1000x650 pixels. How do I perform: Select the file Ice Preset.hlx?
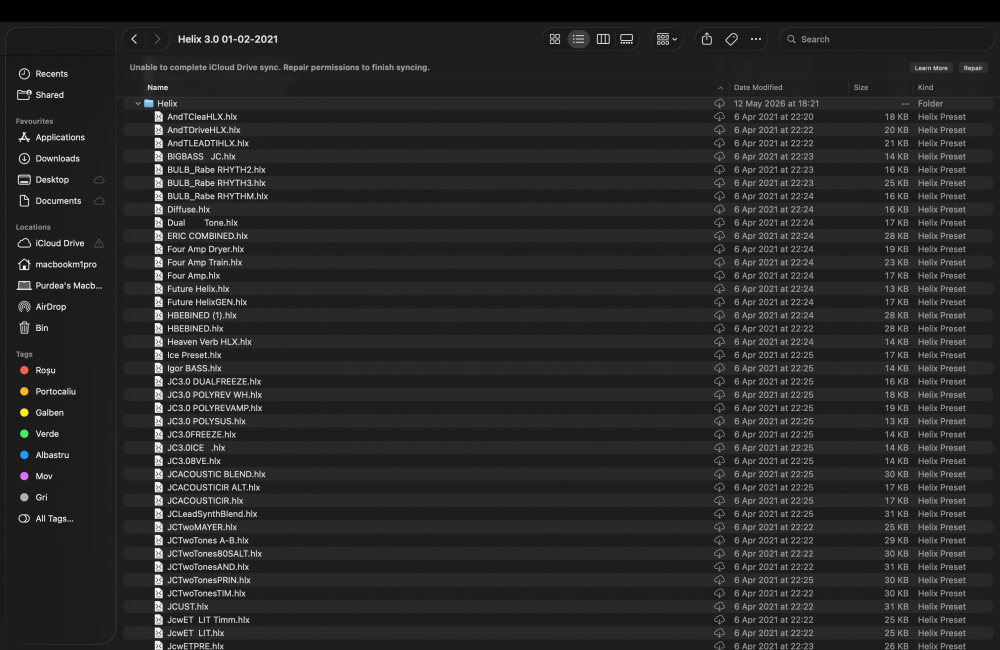(x=558, y=355)
